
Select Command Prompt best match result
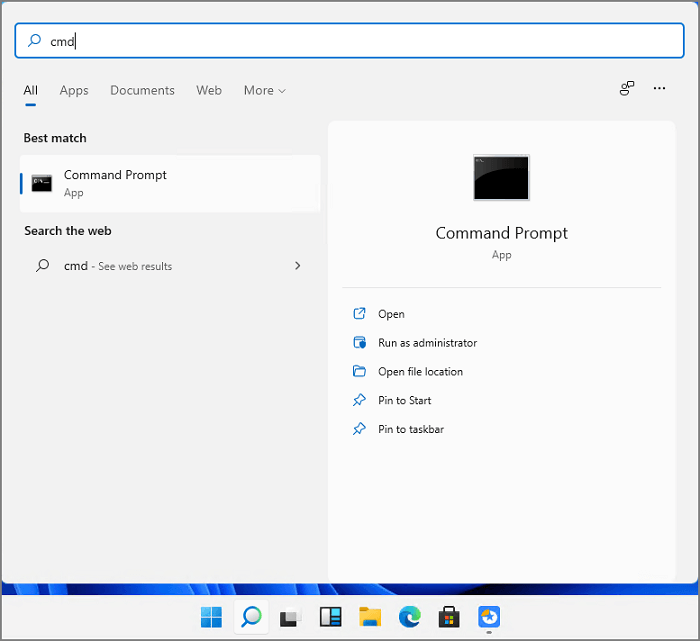(x=170, y=183)
